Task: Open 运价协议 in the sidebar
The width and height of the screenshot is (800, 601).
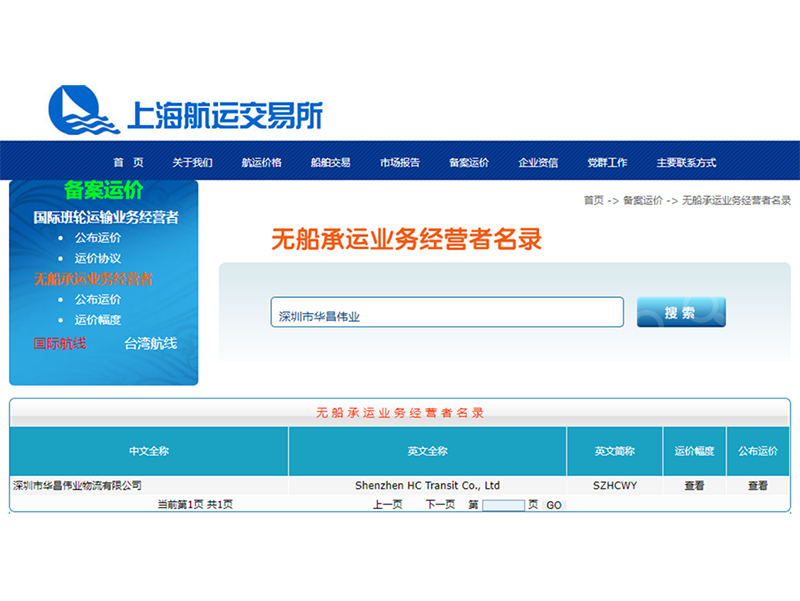Action: (x=98, y=258)
